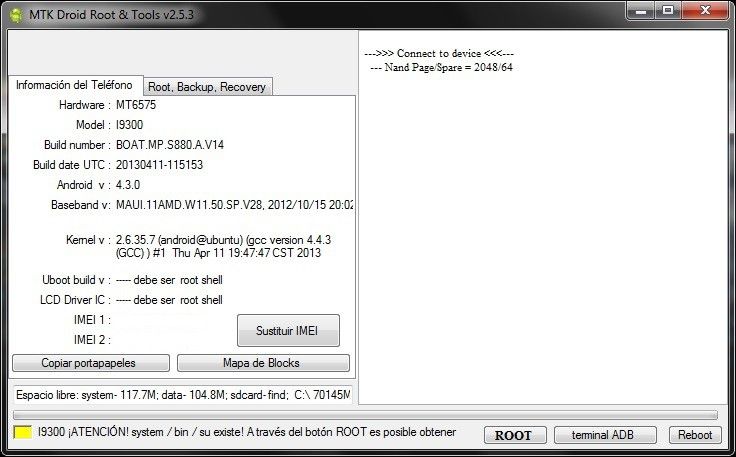Image resolution: width=736 pixels, height=457 pixels.
Task: Click the IMEI 1 label
Action: pyautogui.click(x=92, y=320)
